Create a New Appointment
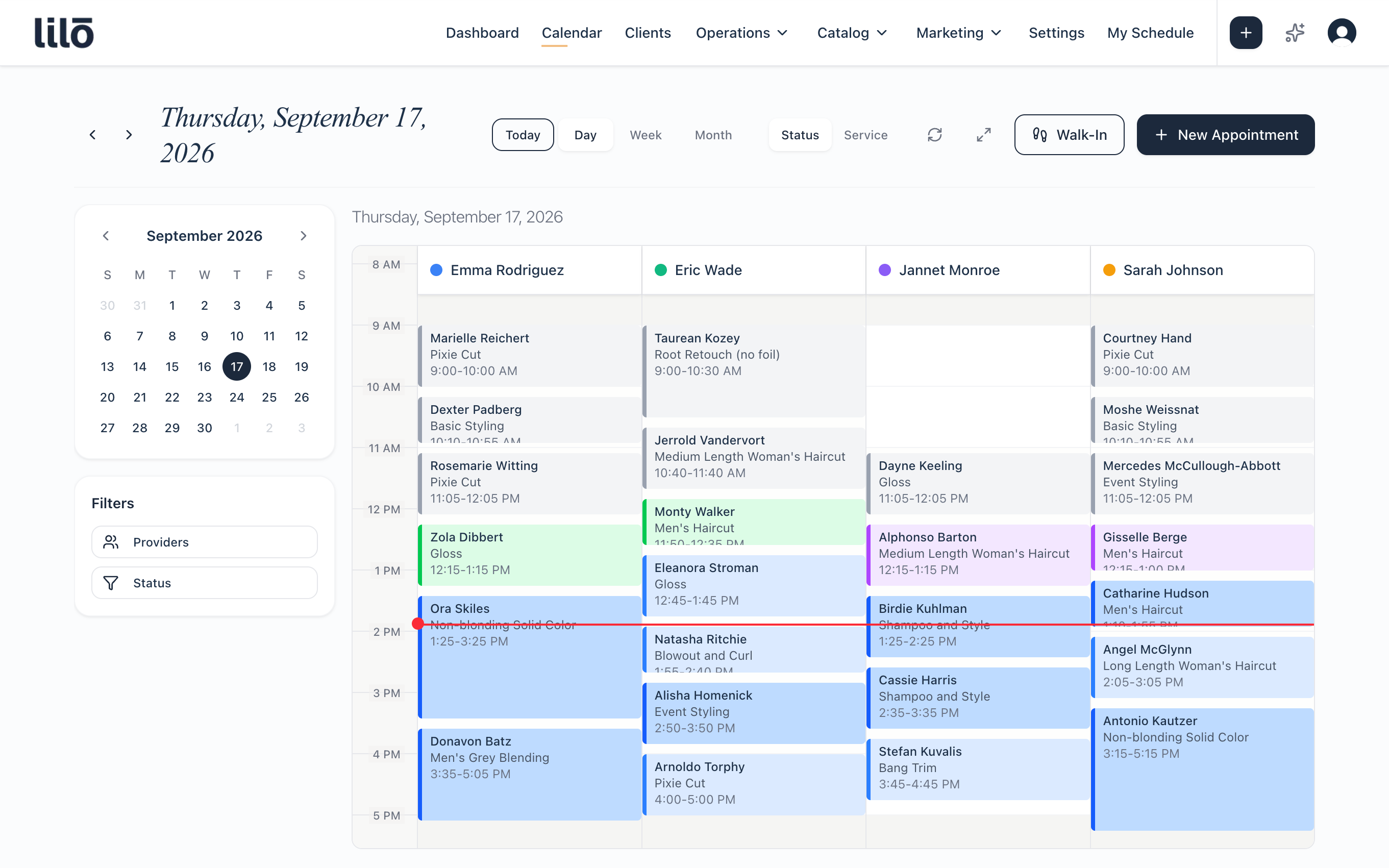Screen dimensions: 1389x868 tap(1225, 135)
